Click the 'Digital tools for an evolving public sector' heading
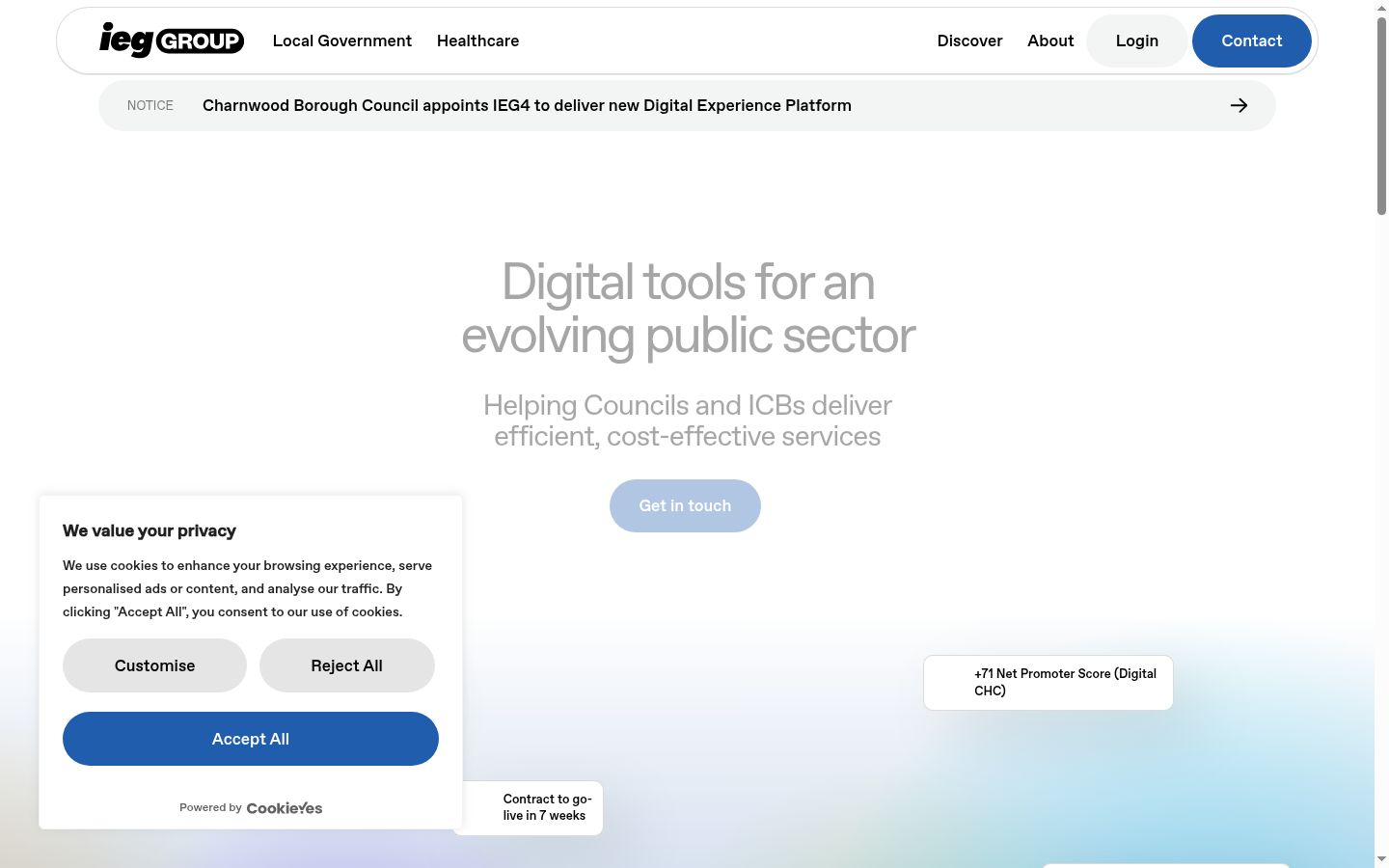1389x868 pixels. 688,309
